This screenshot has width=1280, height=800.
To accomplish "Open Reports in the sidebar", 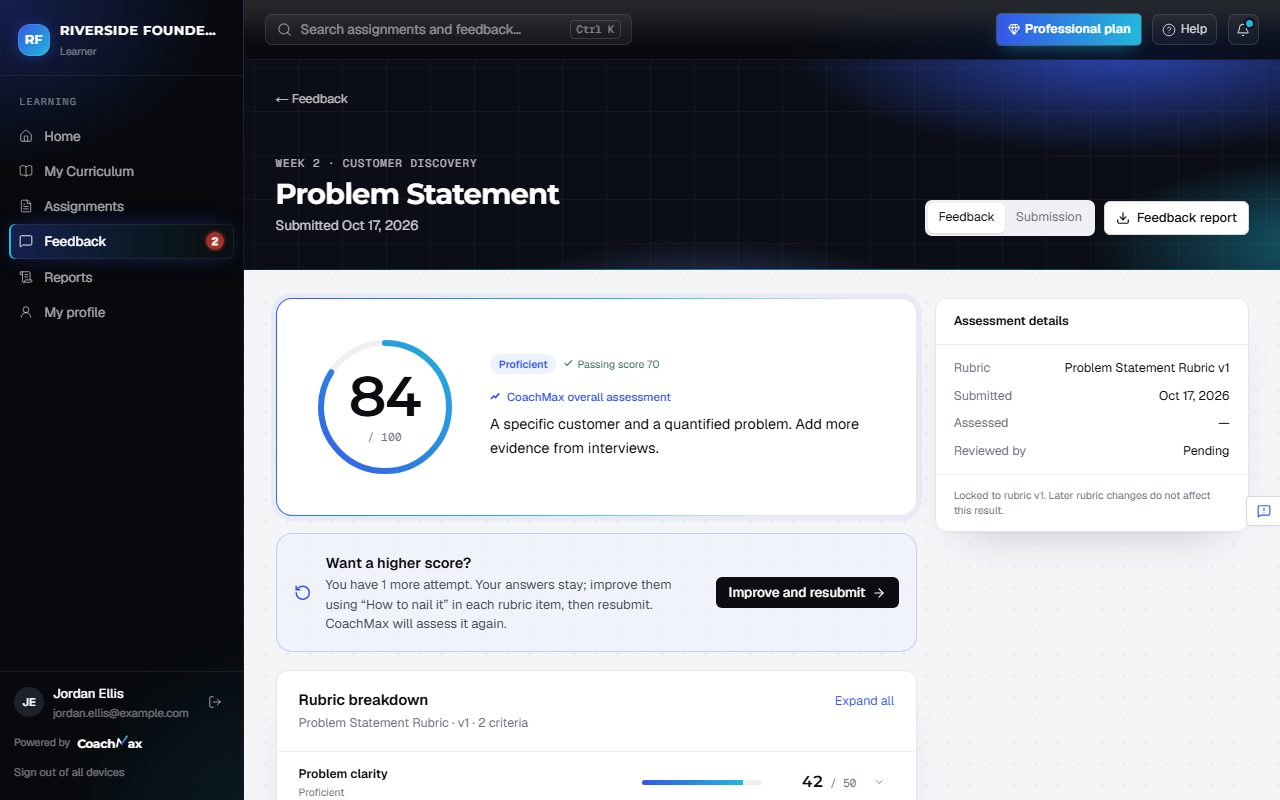I will pyautogui.click(x=121, y=277).
